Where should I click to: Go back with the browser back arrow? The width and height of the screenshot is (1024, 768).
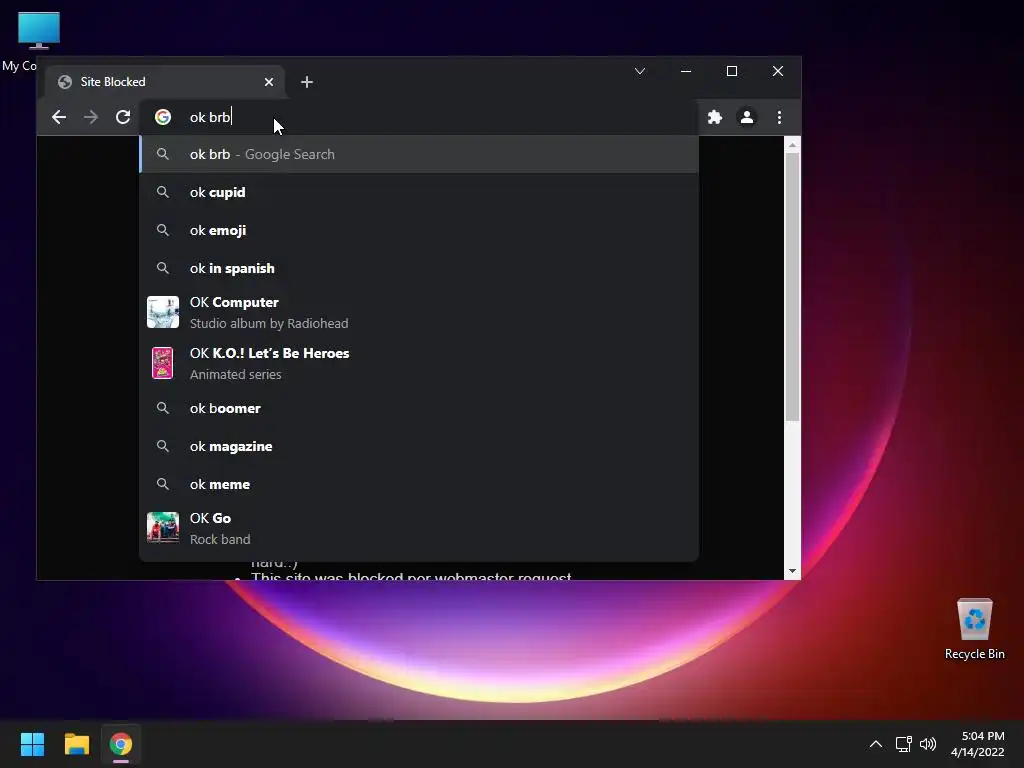pos(59,117)
